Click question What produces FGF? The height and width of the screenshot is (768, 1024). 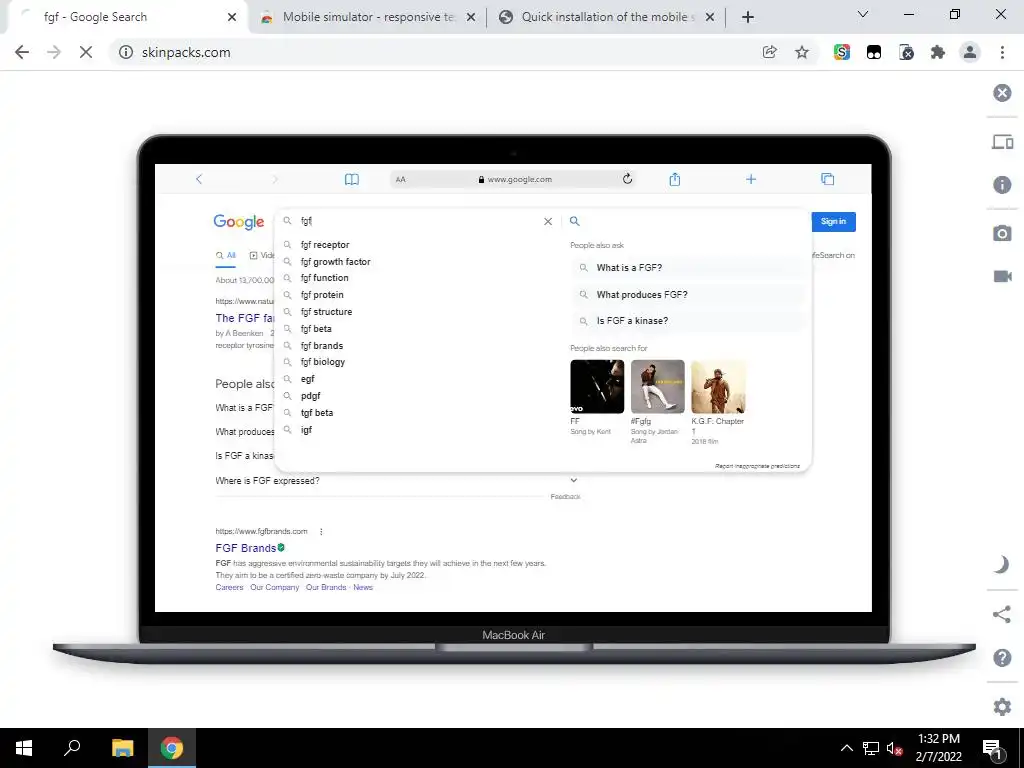[x=688, y=295]
